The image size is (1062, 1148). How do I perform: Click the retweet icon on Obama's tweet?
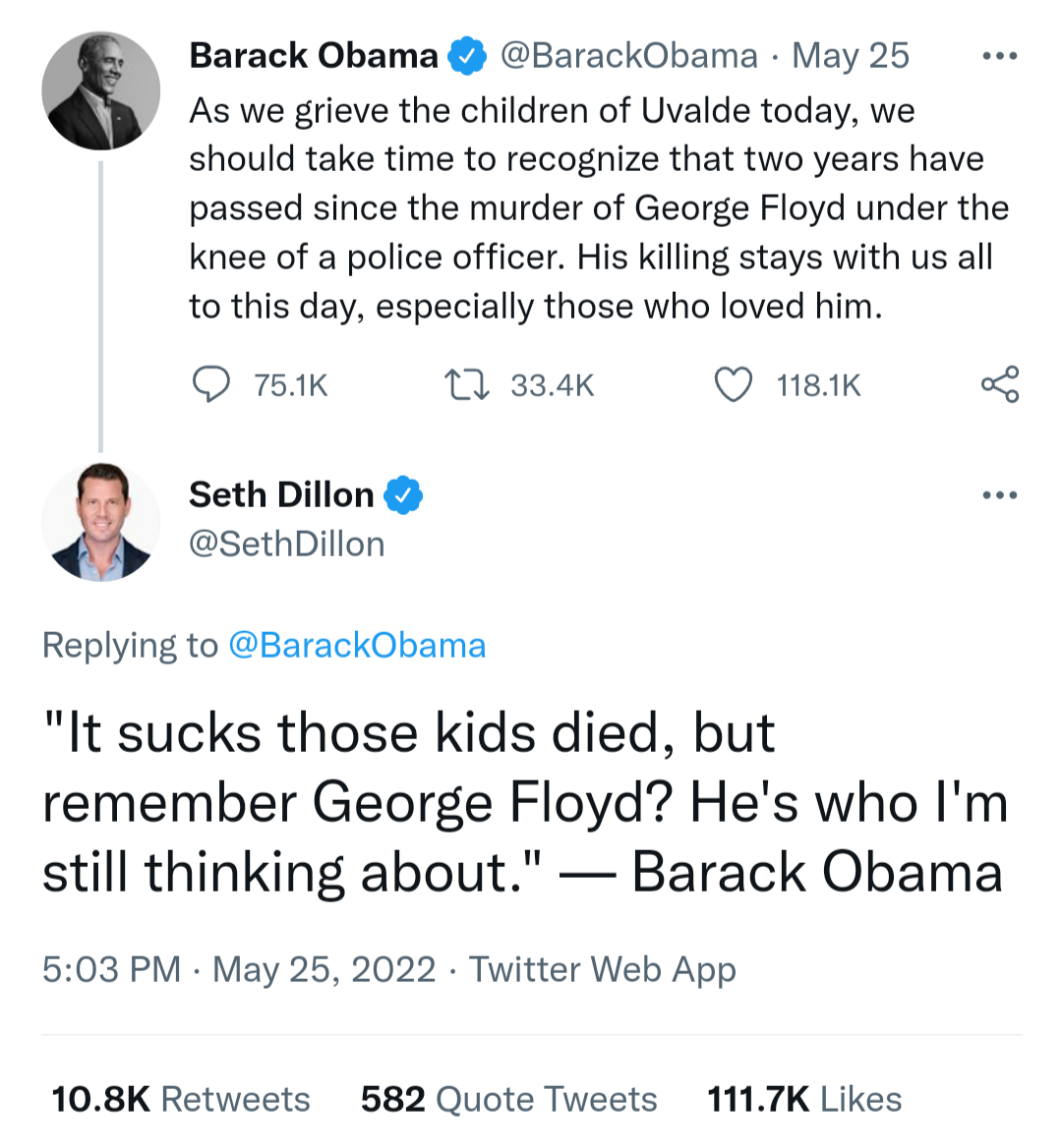click(466, 384)
